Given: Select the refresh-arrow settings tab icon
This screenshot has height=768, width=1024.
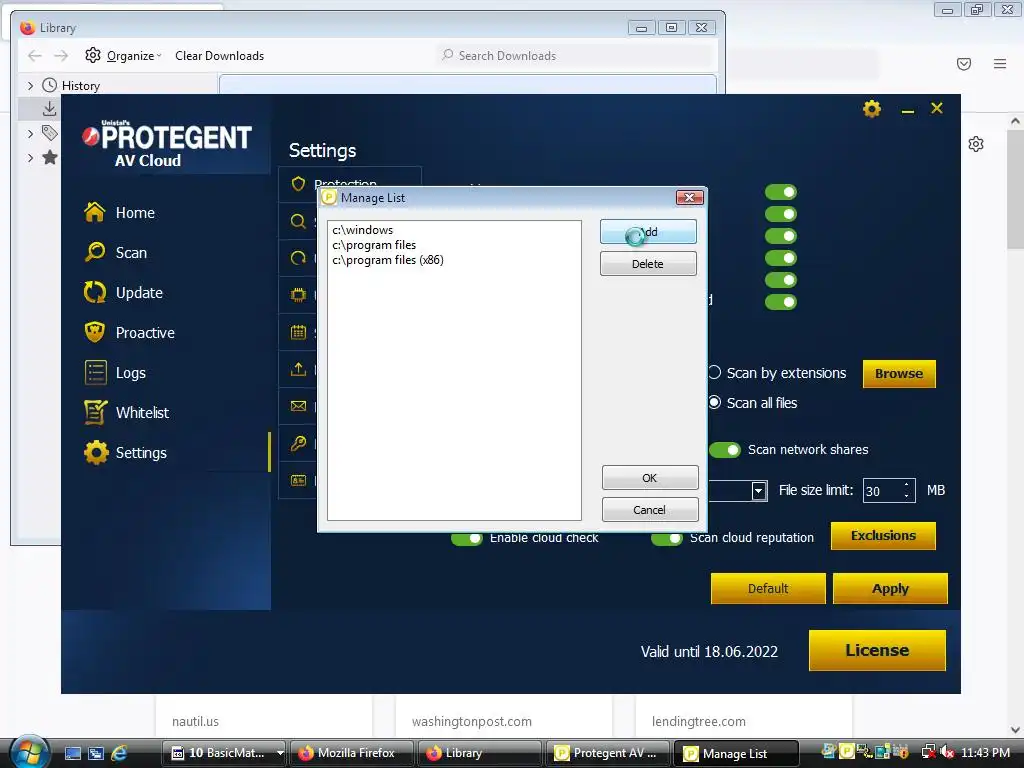Looking at the screenshot, I should (x=298, y=258).
